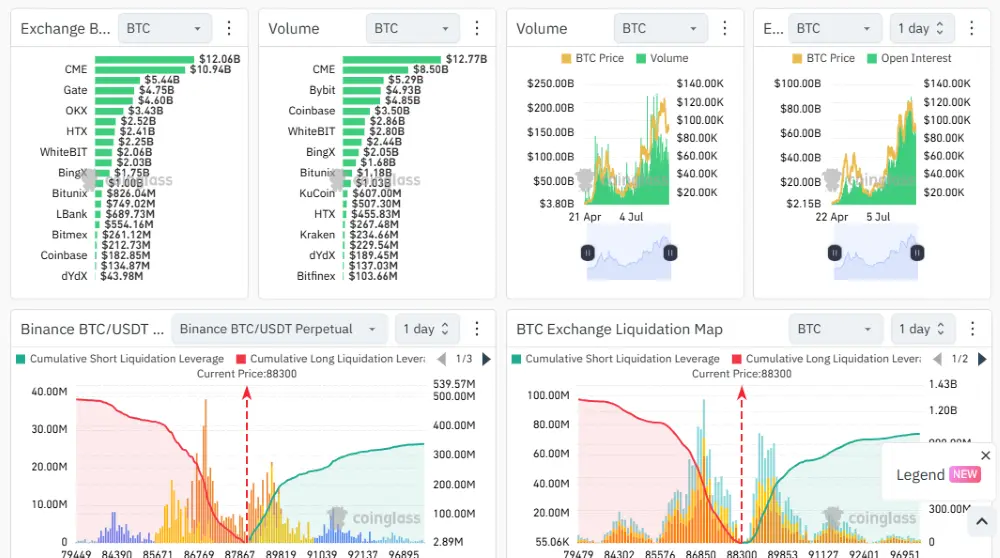Screen dimensions: 1000x558
Task: Click the CME $12.06B bar in Exchange Balance chart
Action: pyautogui.click(x=144, y=59)
